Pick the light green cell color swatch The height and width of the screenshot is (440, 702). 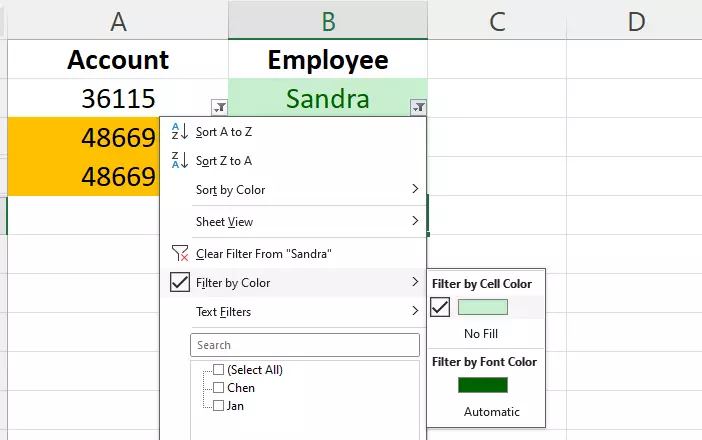point(483,307)
